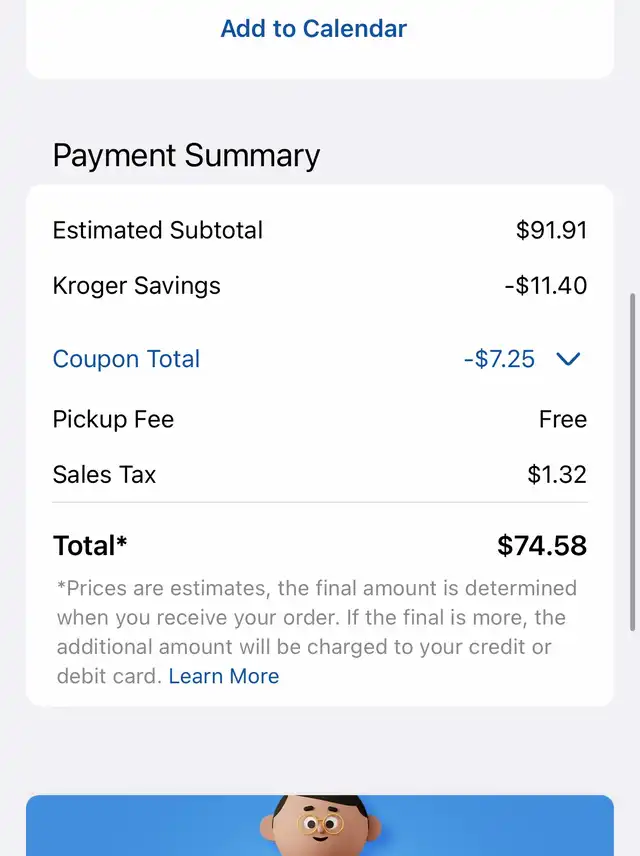Tap the Add to Calendar link
The width and height of the screenshot is (640, 856).
[x=313, y=28]
